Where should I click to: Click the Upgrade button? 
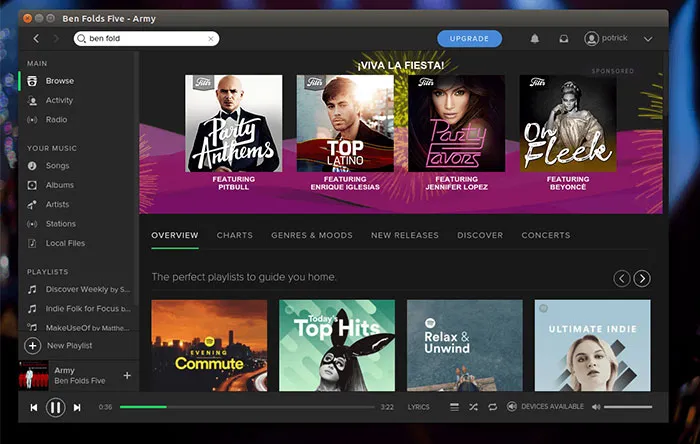pyautogui.click(x=469, y=39)
